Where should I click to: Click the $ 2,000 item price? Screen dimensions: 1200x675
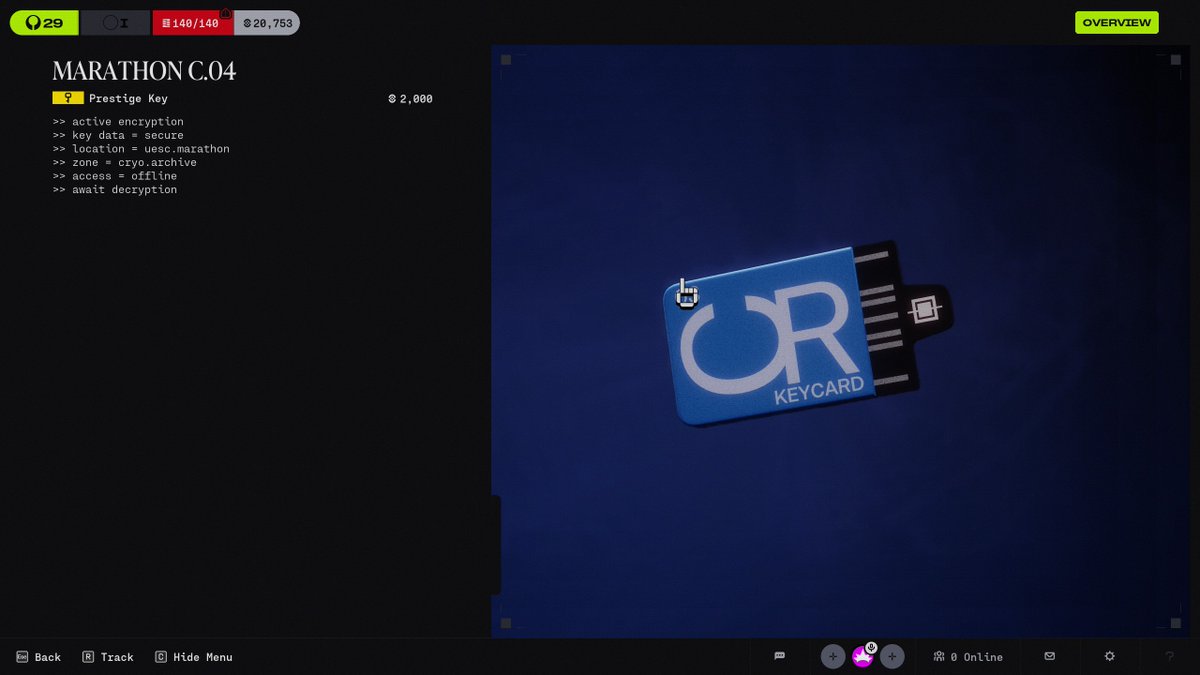(x=410, y=99)
